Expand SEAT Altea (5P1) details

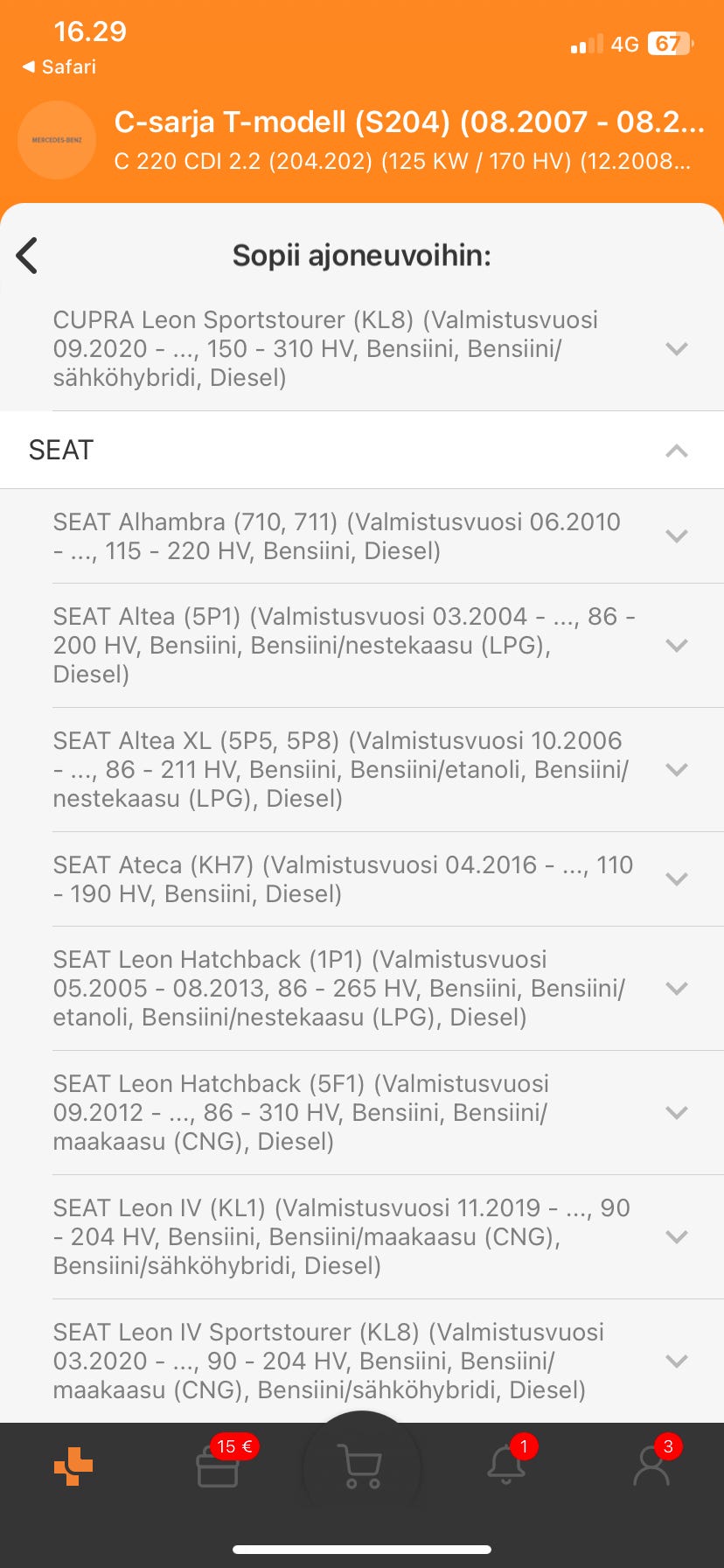[676, 646]
